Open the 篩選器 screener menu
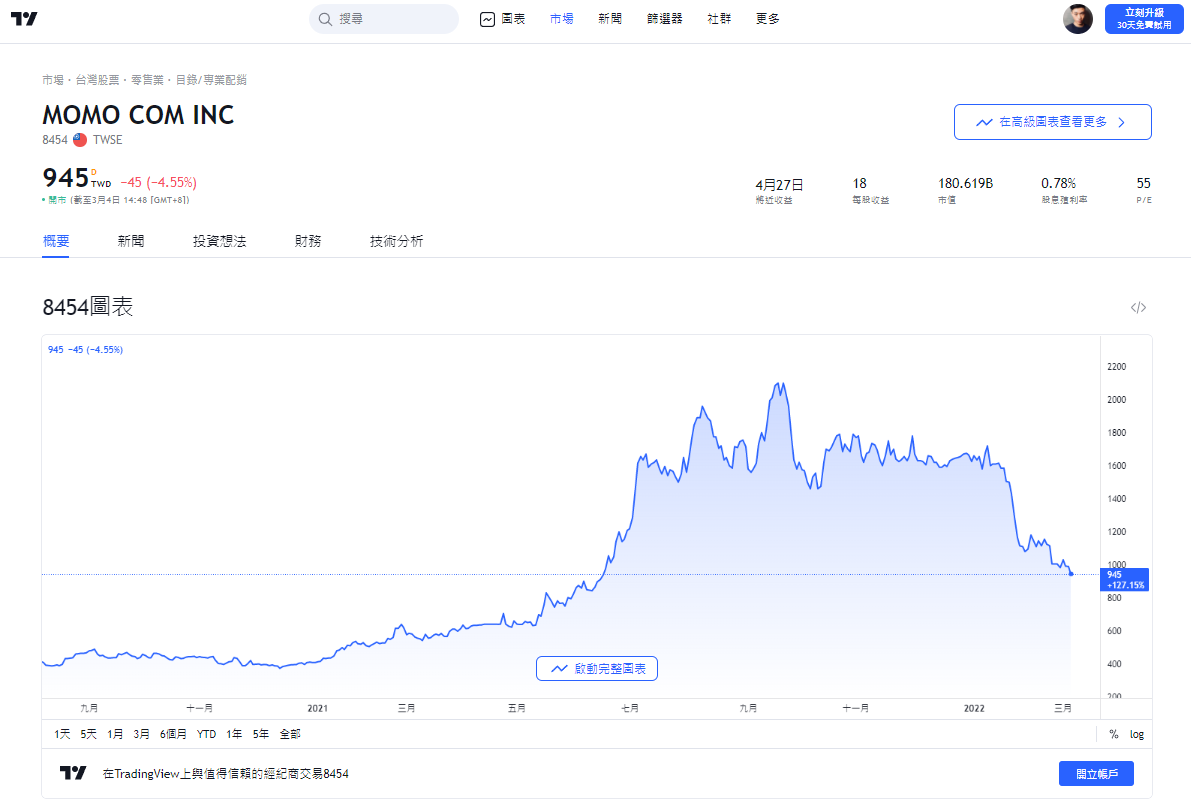Viewport: 1191px width, 808px height. pyautogui.click(x=665, y=19)
